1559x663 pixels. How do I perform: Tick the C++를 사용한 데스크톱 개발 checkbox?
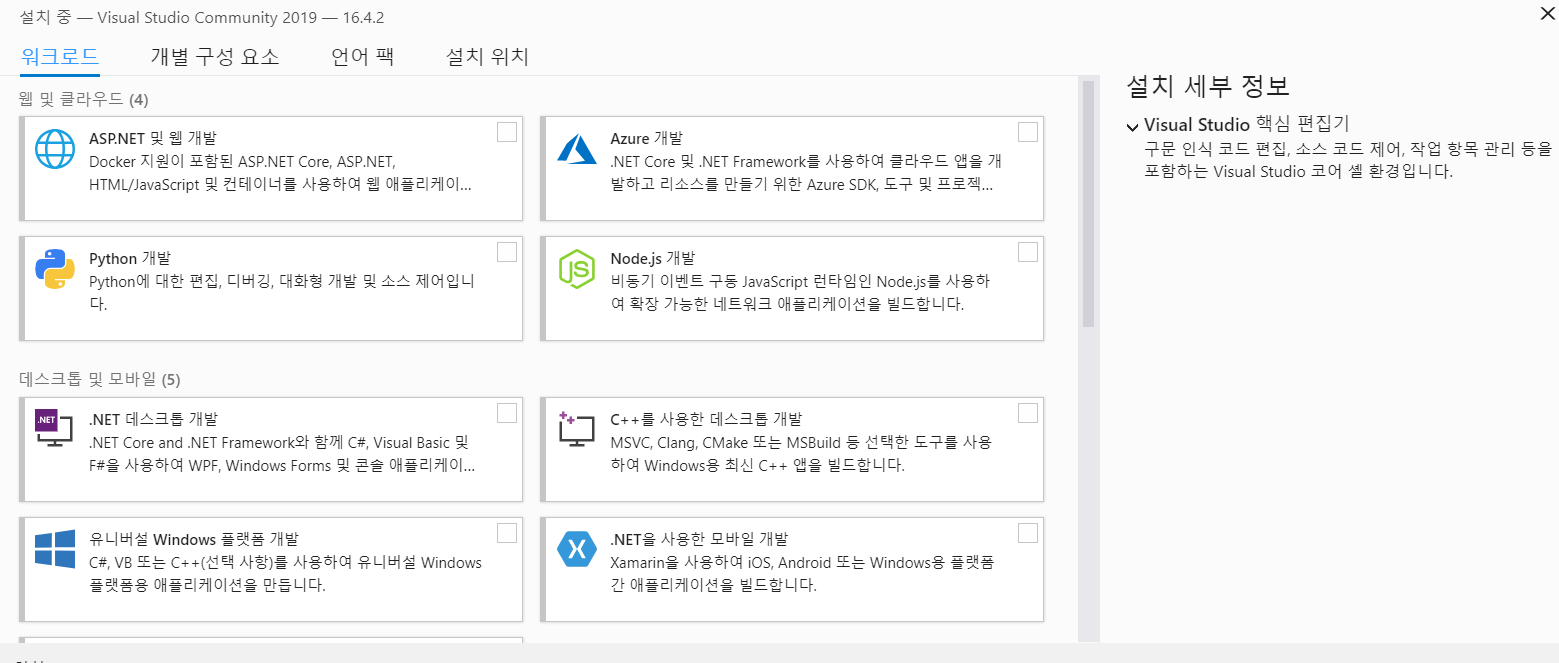[x=1028, y=413]
